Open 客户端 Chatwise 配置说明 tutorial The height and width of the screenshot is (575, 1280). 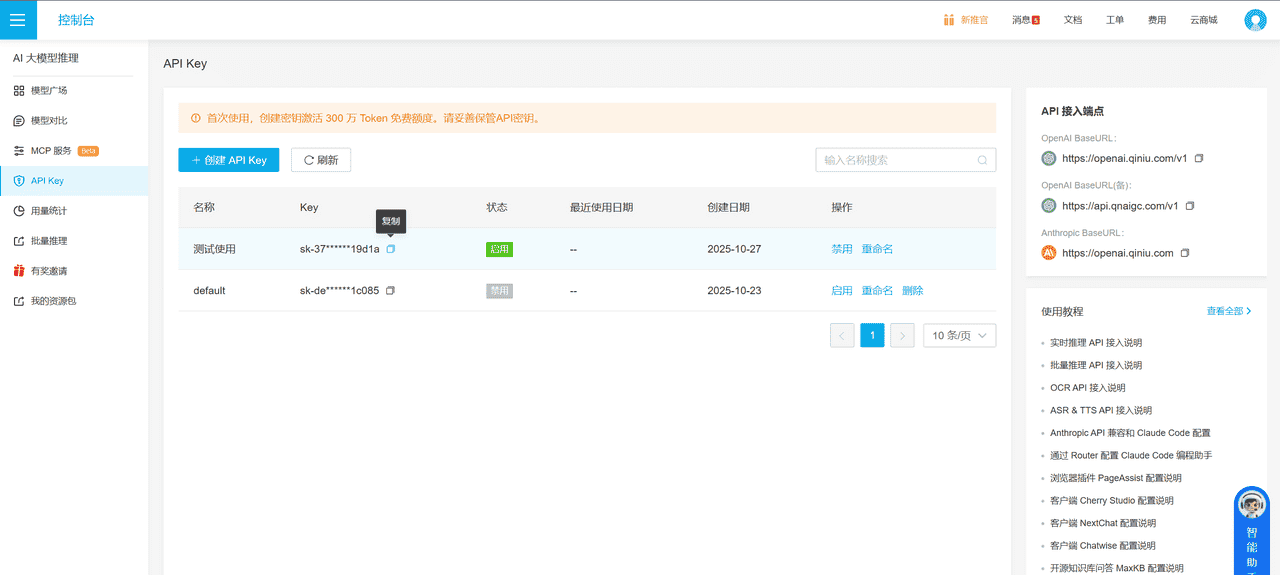pos(1103,546)
